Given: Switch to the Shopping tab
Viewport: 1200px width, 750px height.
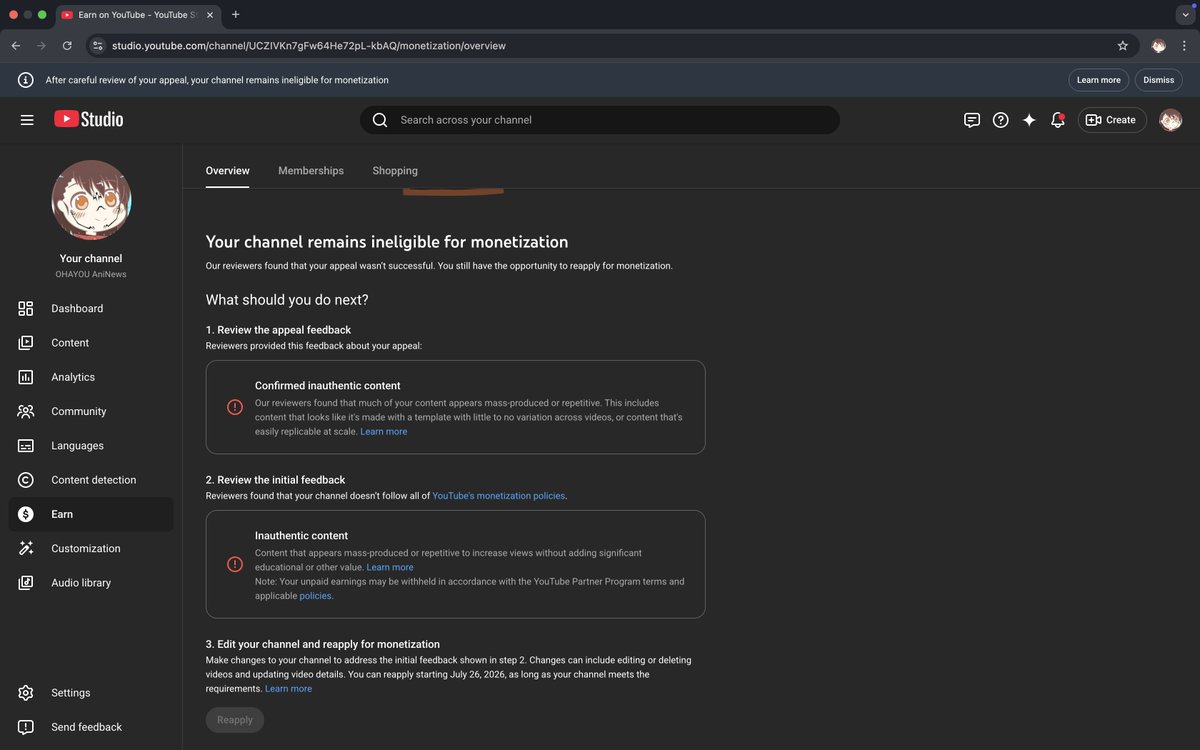Looking at the screenshot, I should pos(395,171).
